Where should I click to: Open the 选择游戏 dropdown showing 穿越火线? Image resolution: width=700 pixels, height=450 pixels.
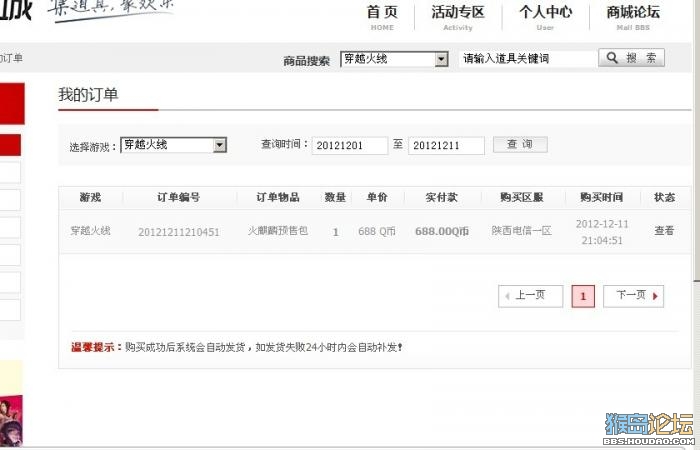174,145
